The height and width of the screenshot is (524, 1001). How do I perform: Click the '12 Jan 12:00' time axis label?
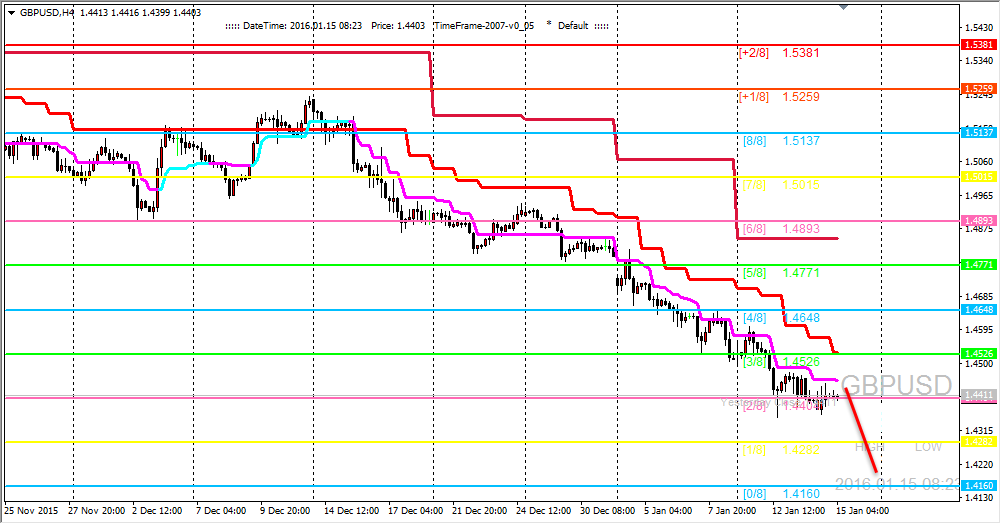point(798,511)
